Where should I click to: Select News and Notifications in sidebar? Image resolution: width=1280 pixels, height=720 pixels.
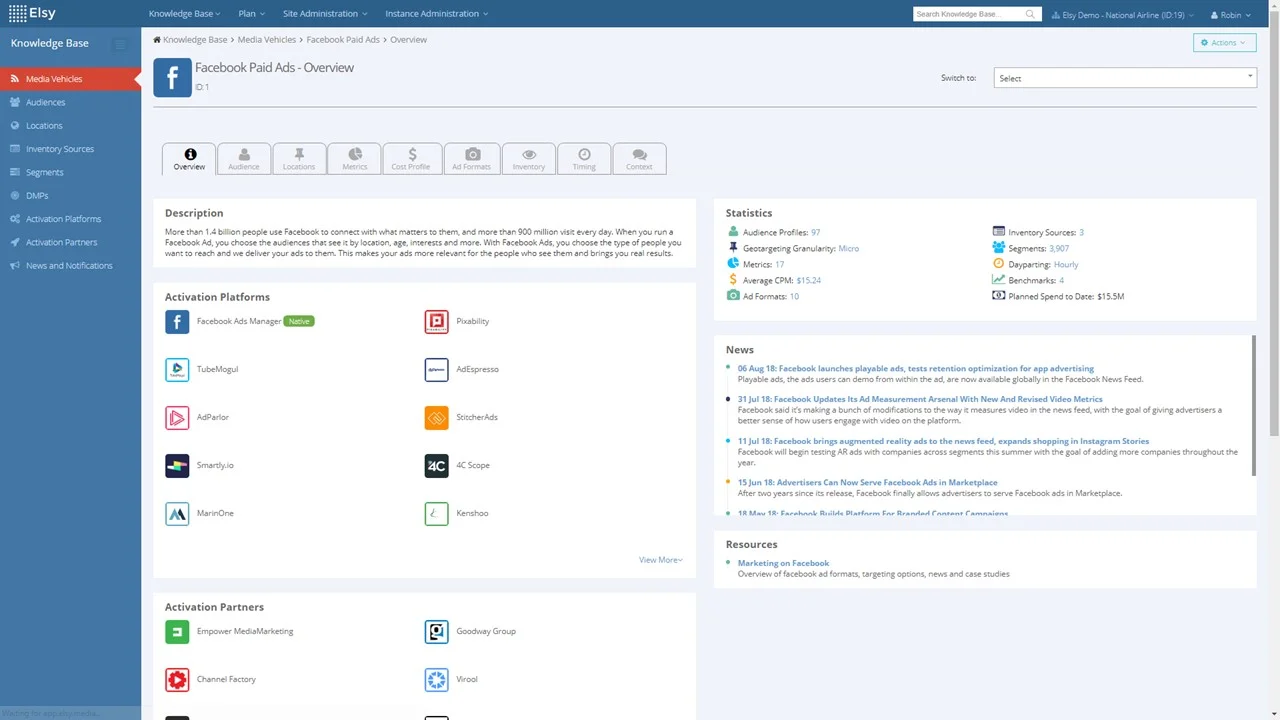[x=70, y=266]
